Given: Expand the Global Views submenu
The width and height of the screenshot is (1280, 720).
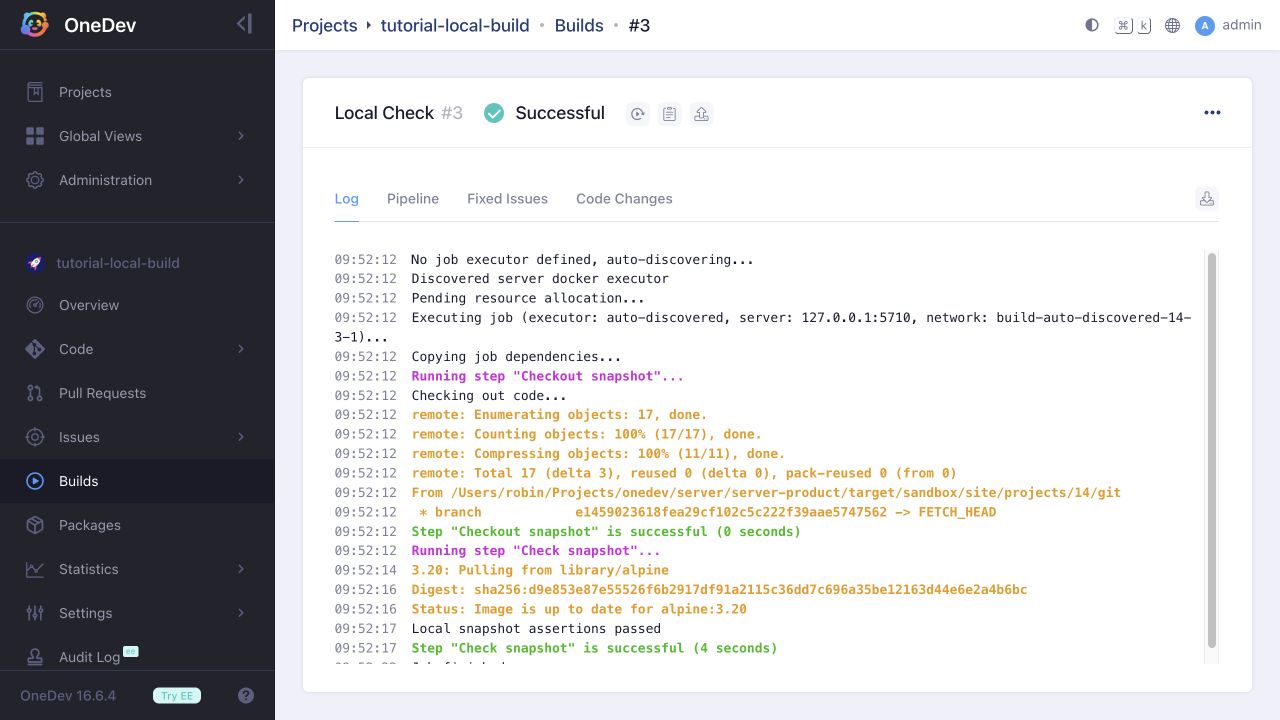Looking at the screenshot, I should 241,136.
